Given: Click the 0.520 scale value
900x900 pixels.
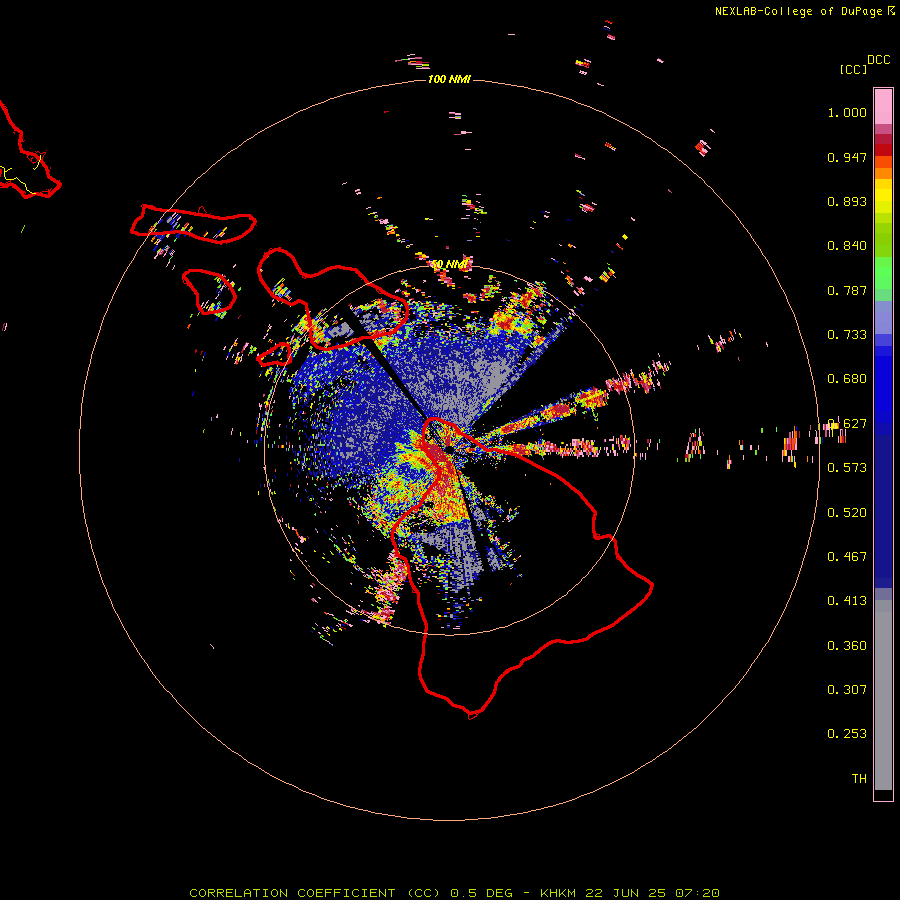Looking at the screenshot, I should click(847, 513).
